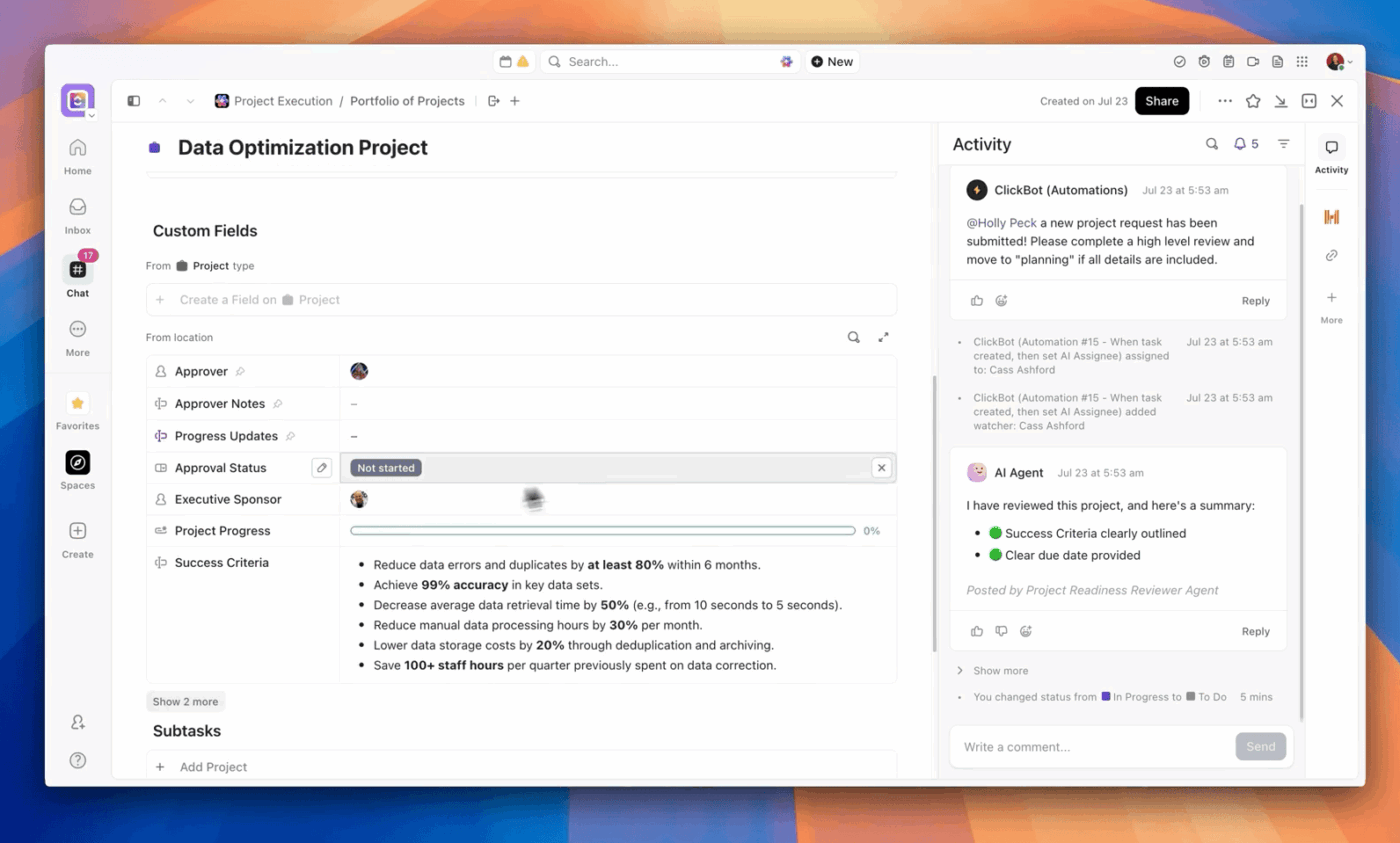
Task: Toggle the favorite star for this project
Action: (x=1254, y=100)
